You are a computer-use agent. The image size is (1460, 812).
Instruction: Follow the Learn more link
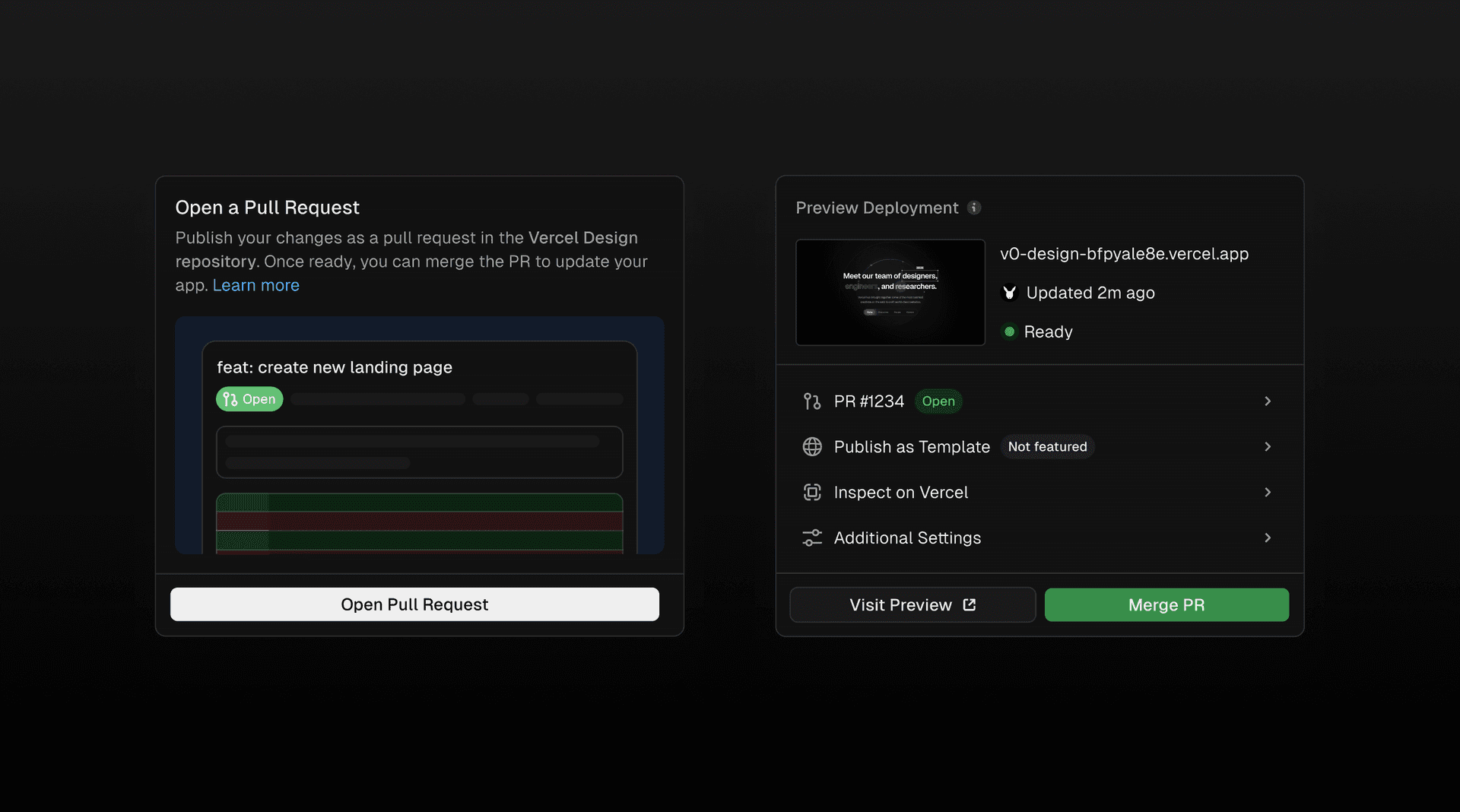tap(255, 285)
